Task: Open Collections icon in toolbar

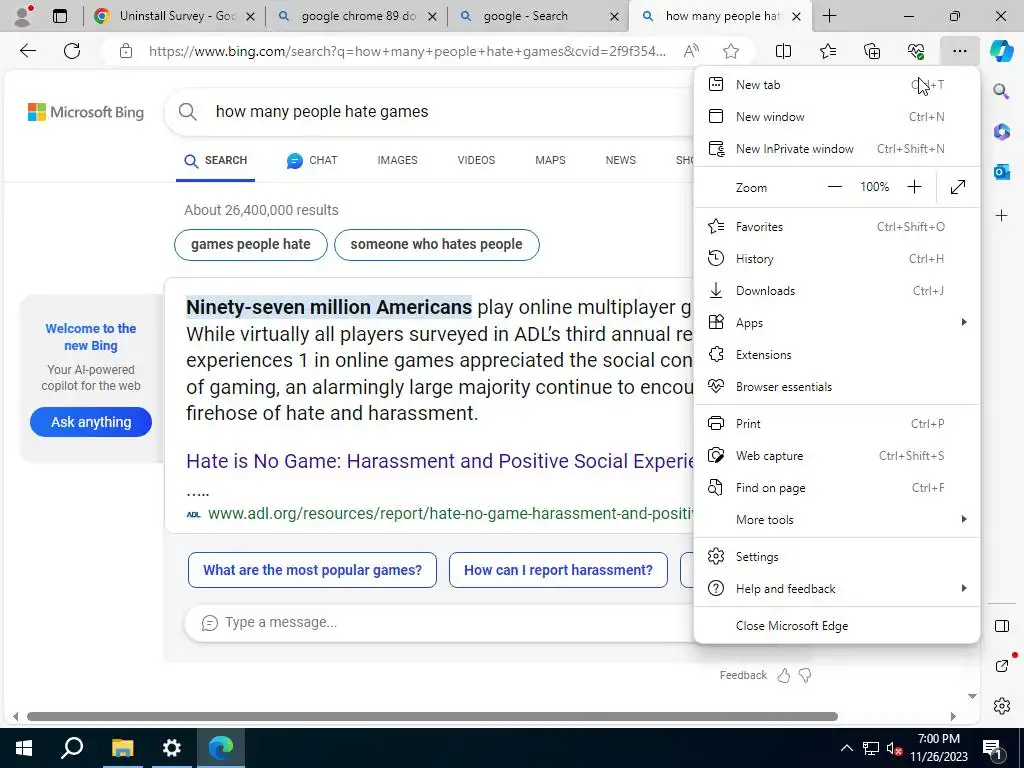Action: click(x=872, y=51)
